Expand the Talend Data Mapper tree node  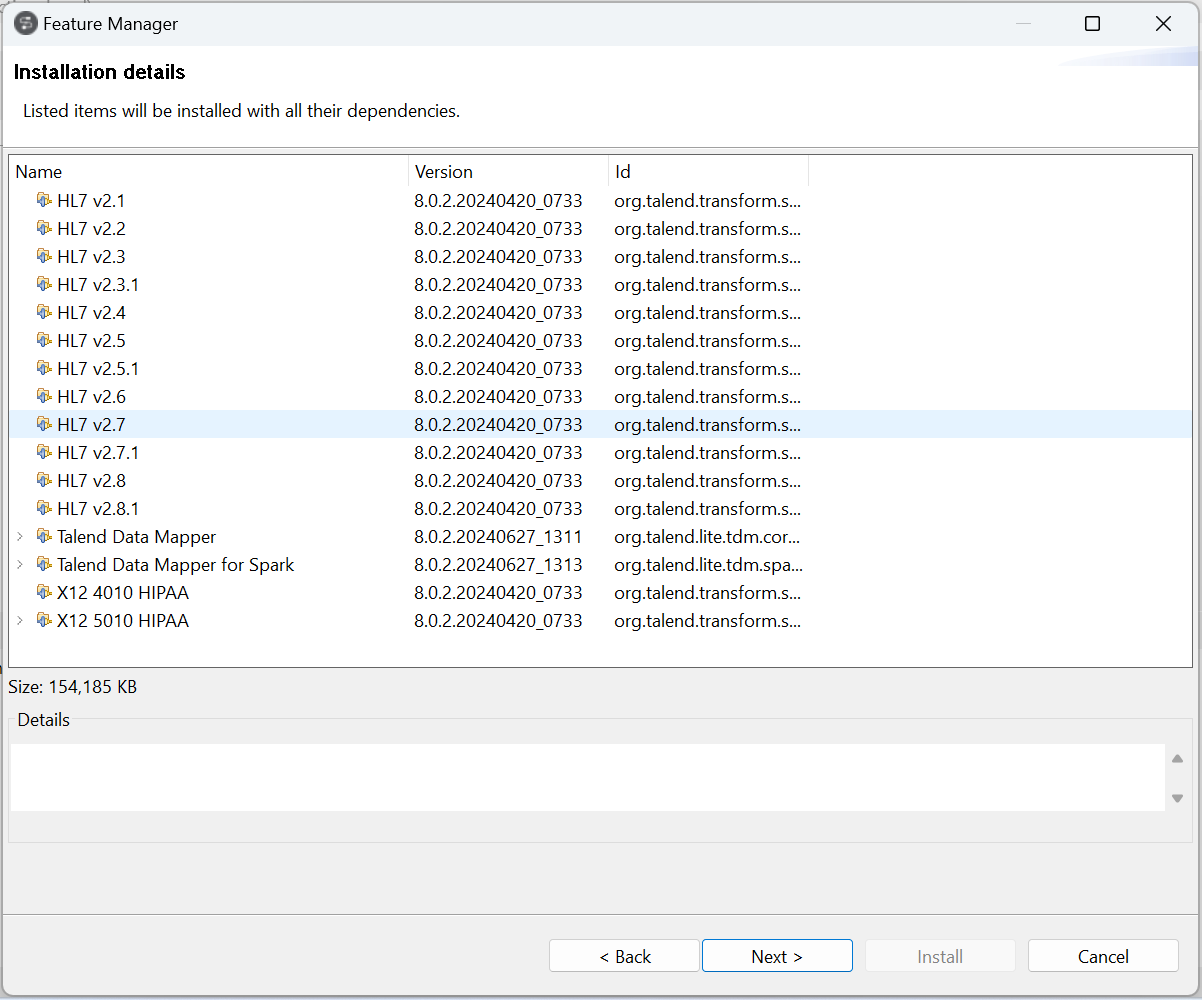[20, 537]
